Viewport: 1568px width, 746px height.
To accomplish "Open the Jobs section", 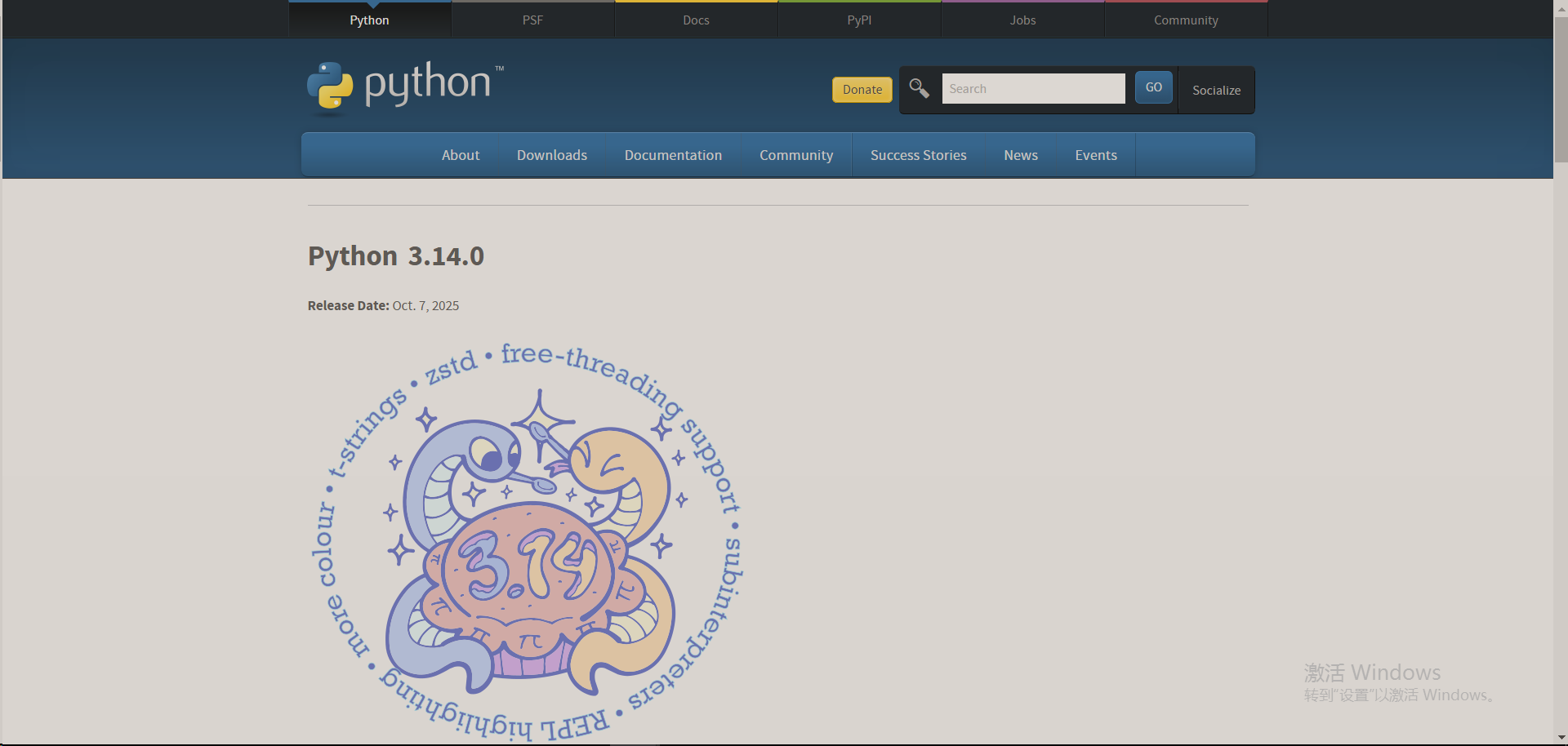I will pyautogui.click(x=1022, y=20).
